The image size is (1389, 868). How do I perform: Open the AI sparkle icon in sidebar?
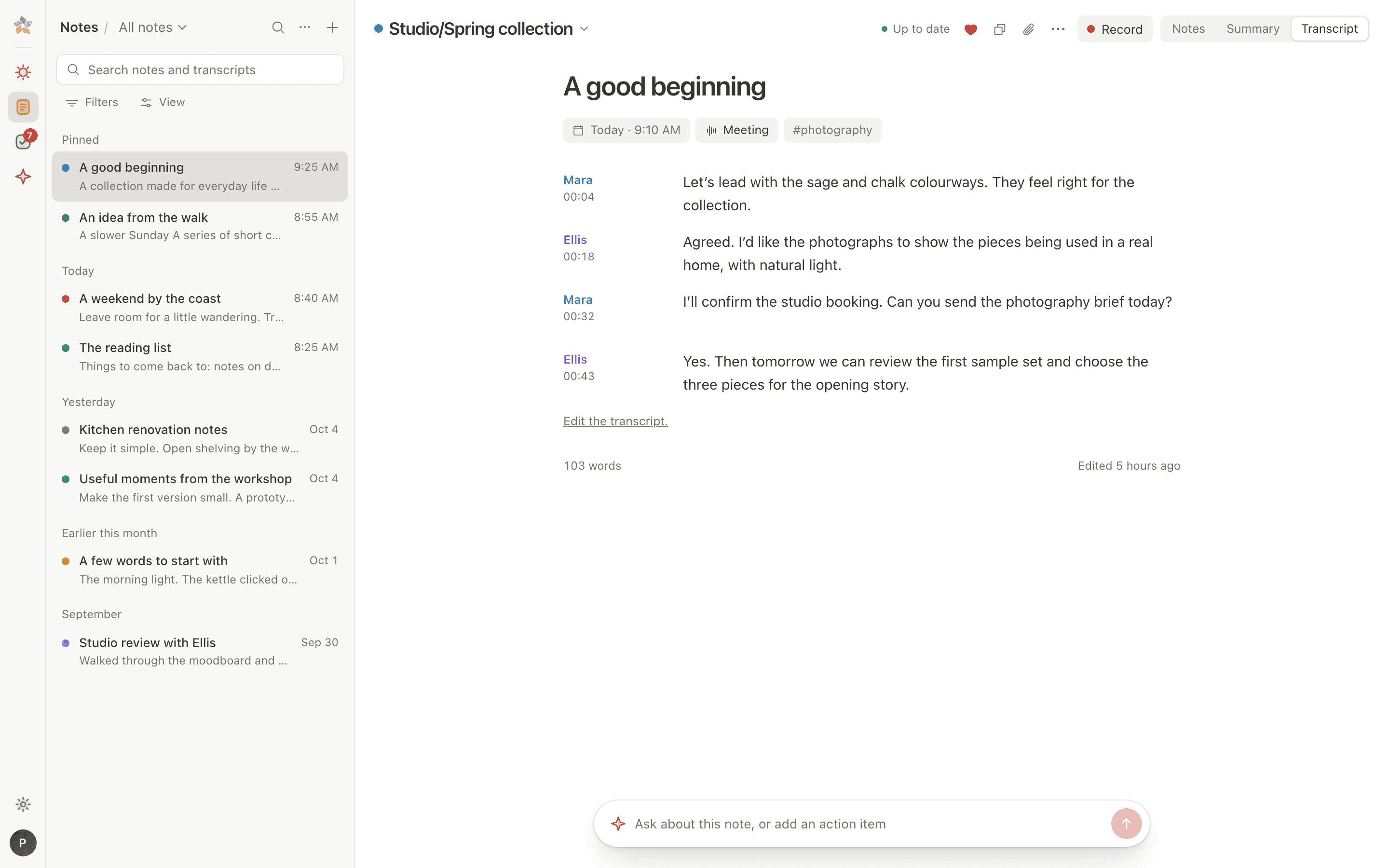click(23, 176)
